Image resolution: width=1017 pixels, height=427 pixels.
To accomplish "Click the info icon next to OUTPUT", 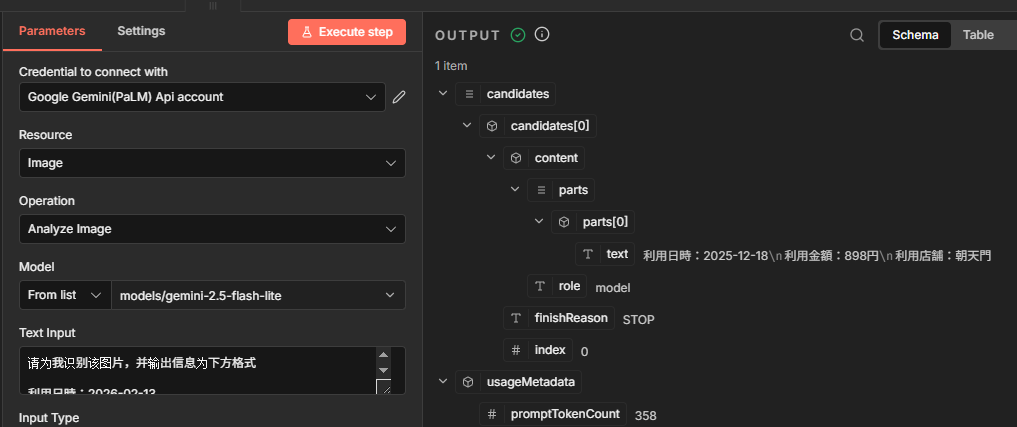I will [542, 35].
